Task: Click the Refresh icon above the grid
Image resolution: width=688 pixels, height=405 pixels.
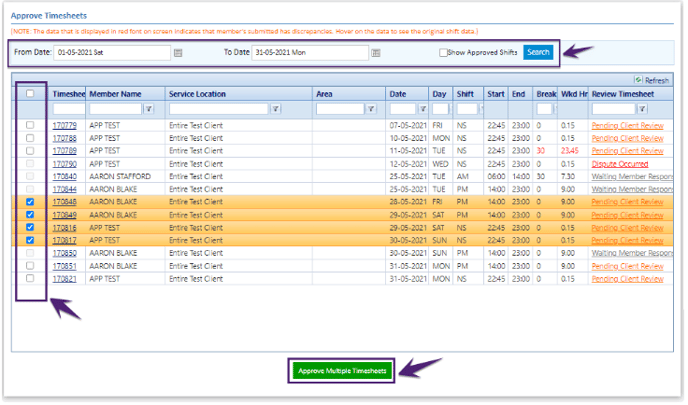Action: coord(638,79)
